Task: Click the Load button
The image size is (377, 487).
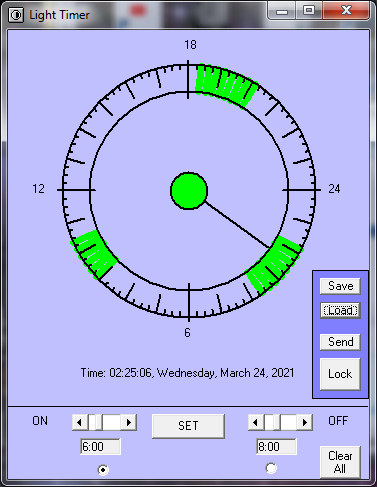Action: [x=340, y=311]
